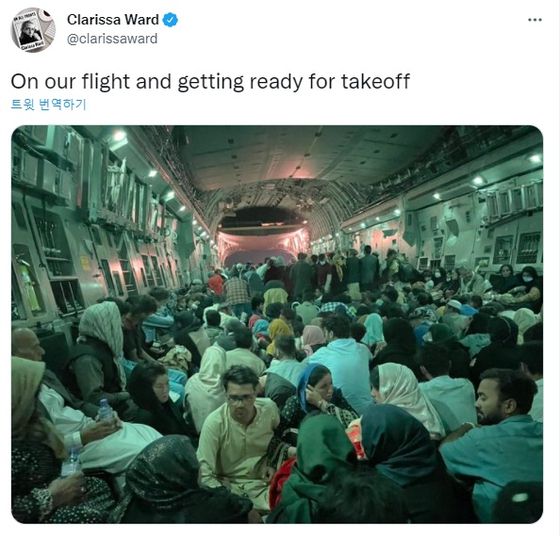Image resolution: width=560 pixels, height=536 pixels.
Task: Click the blue verified badge
Action: (170, 20)
